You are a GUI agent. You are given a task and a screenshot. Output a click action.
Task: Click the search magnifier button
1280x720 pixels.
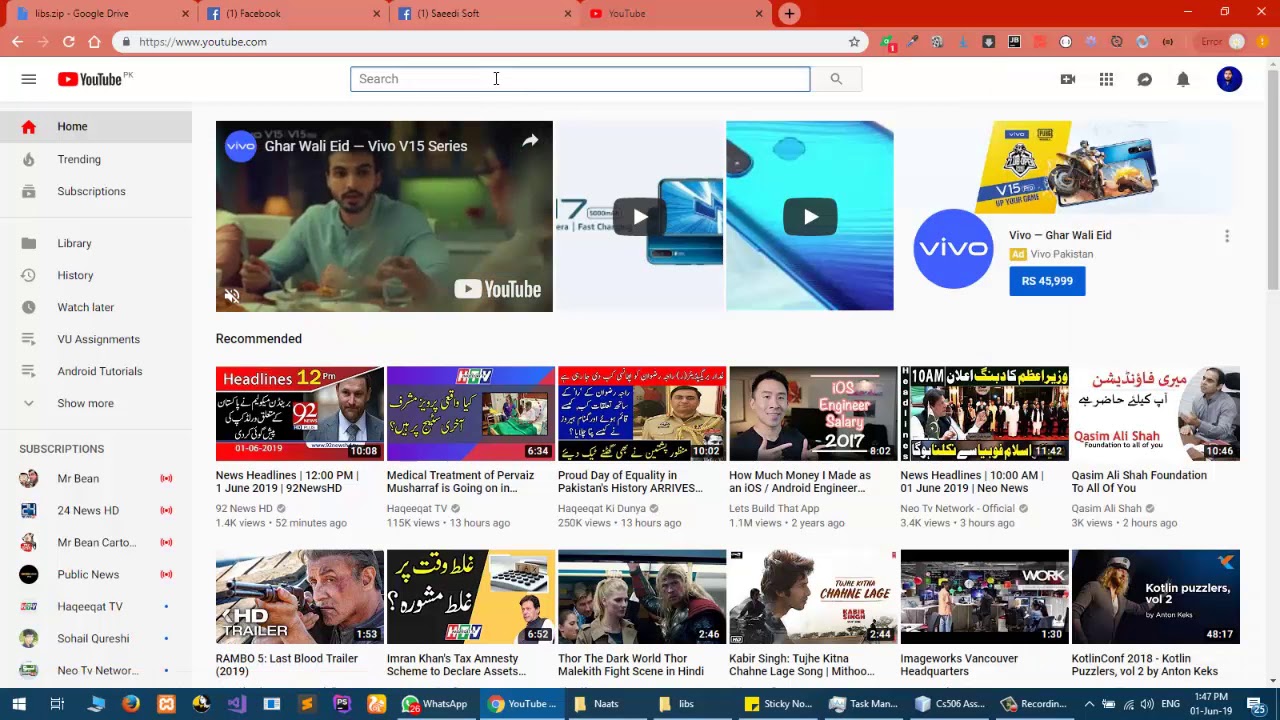pos(836,79)
